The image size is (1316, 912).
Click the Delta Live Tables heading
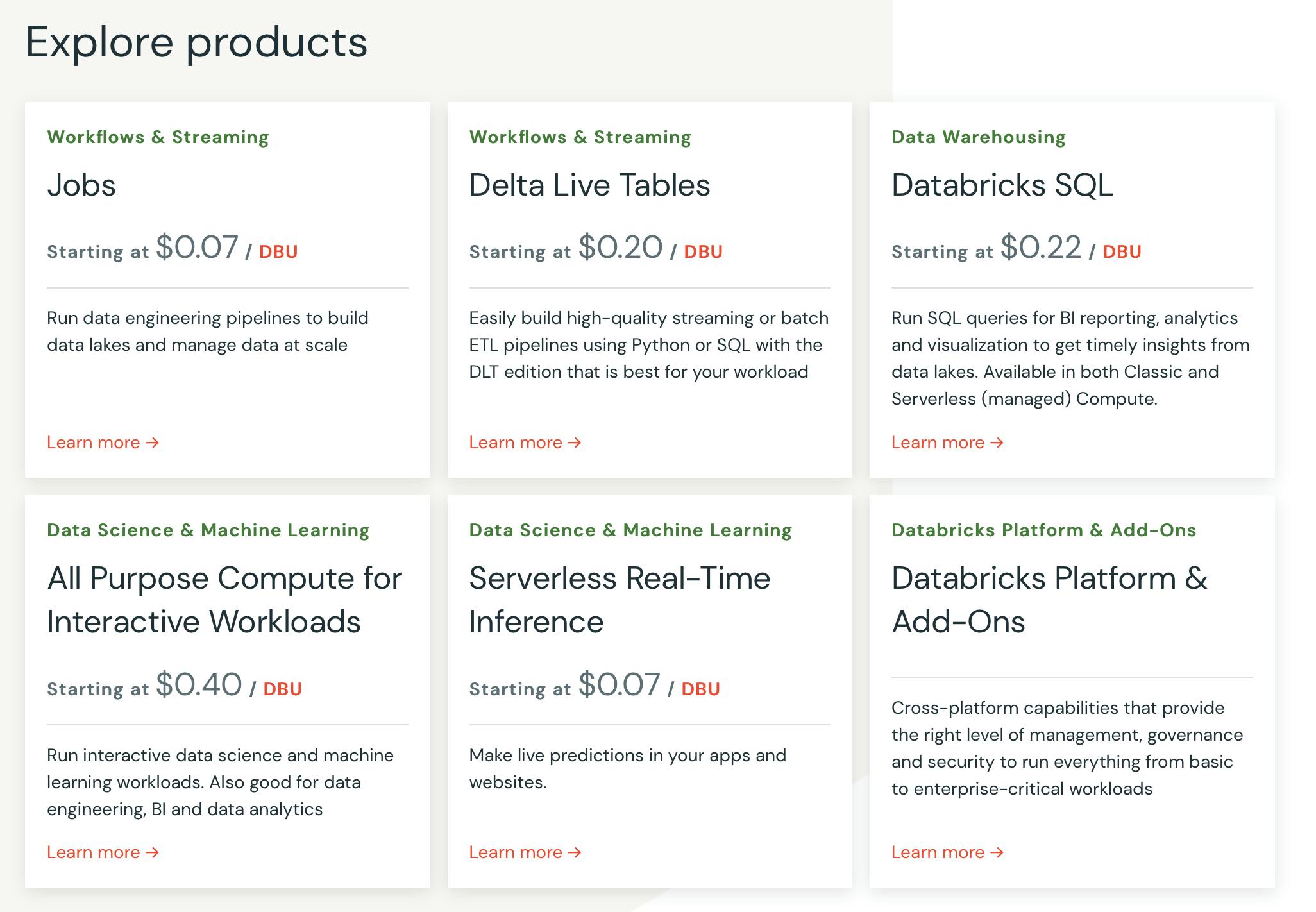pos(589,185)
